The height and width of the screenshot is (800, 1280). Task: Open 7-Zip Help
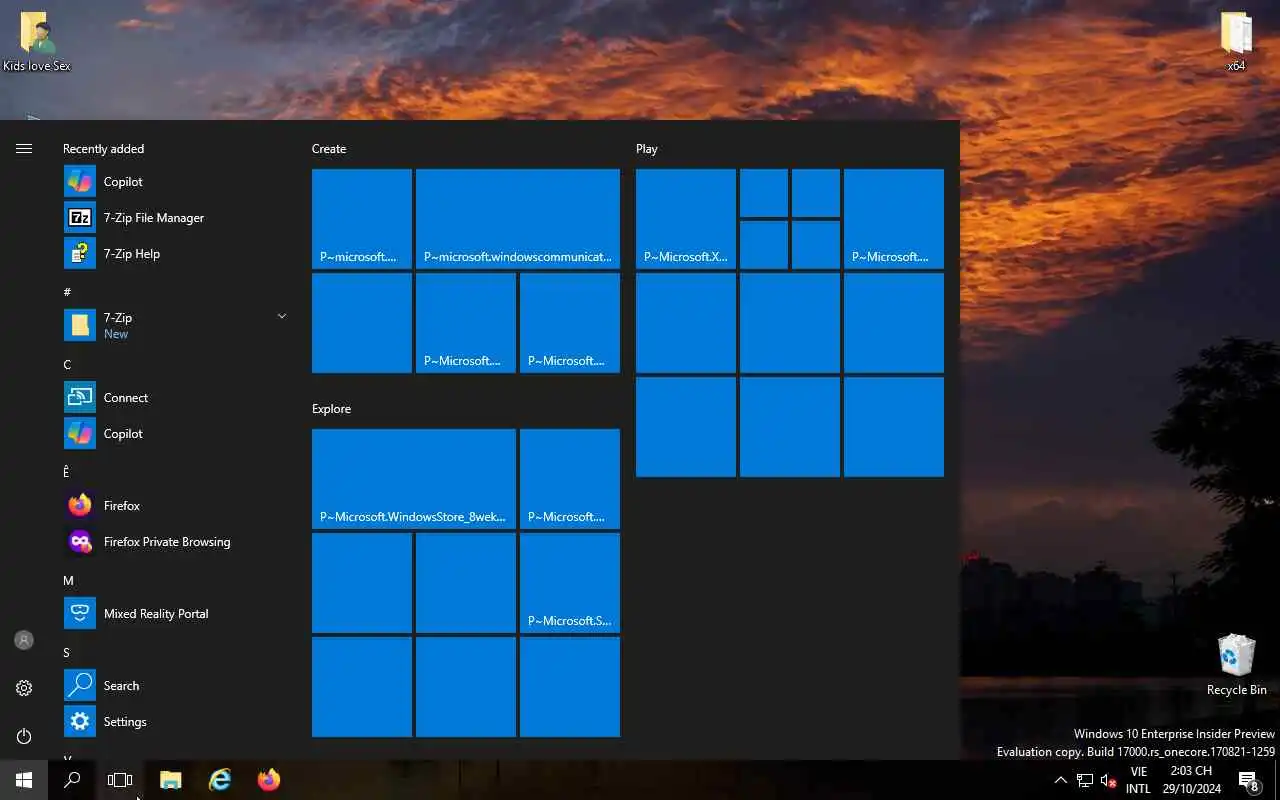pyautogui.click(x=175, y=253)
